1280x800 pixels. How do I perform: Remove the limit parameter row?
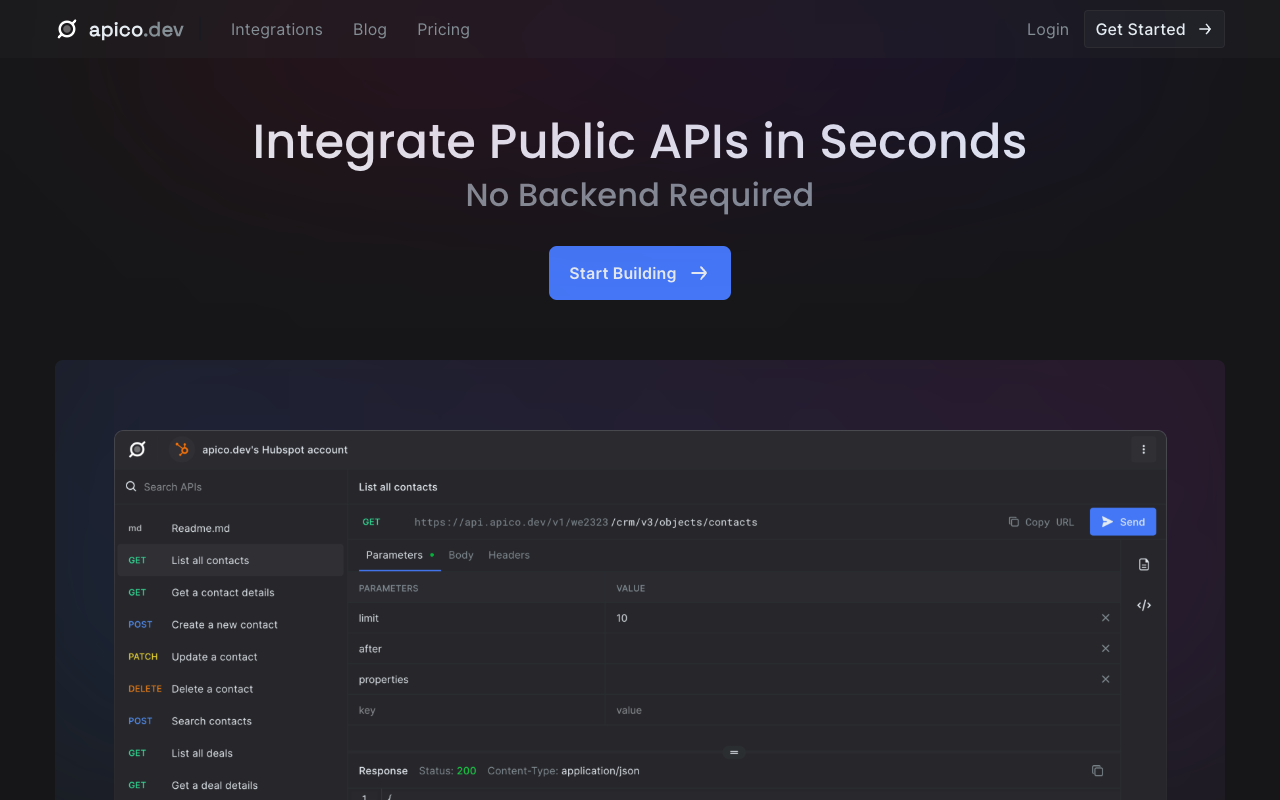pyautogui.click(x=1105, y=618)
